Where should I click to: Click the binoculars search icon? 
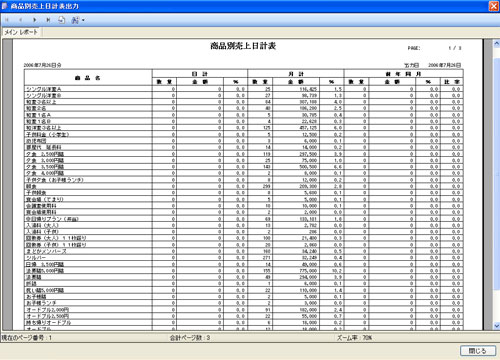[x=75, y=20]
